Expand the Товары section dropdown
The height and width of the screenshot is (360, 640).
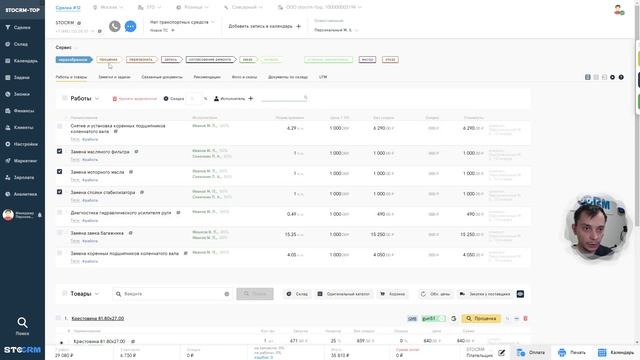tap(97, 293)
